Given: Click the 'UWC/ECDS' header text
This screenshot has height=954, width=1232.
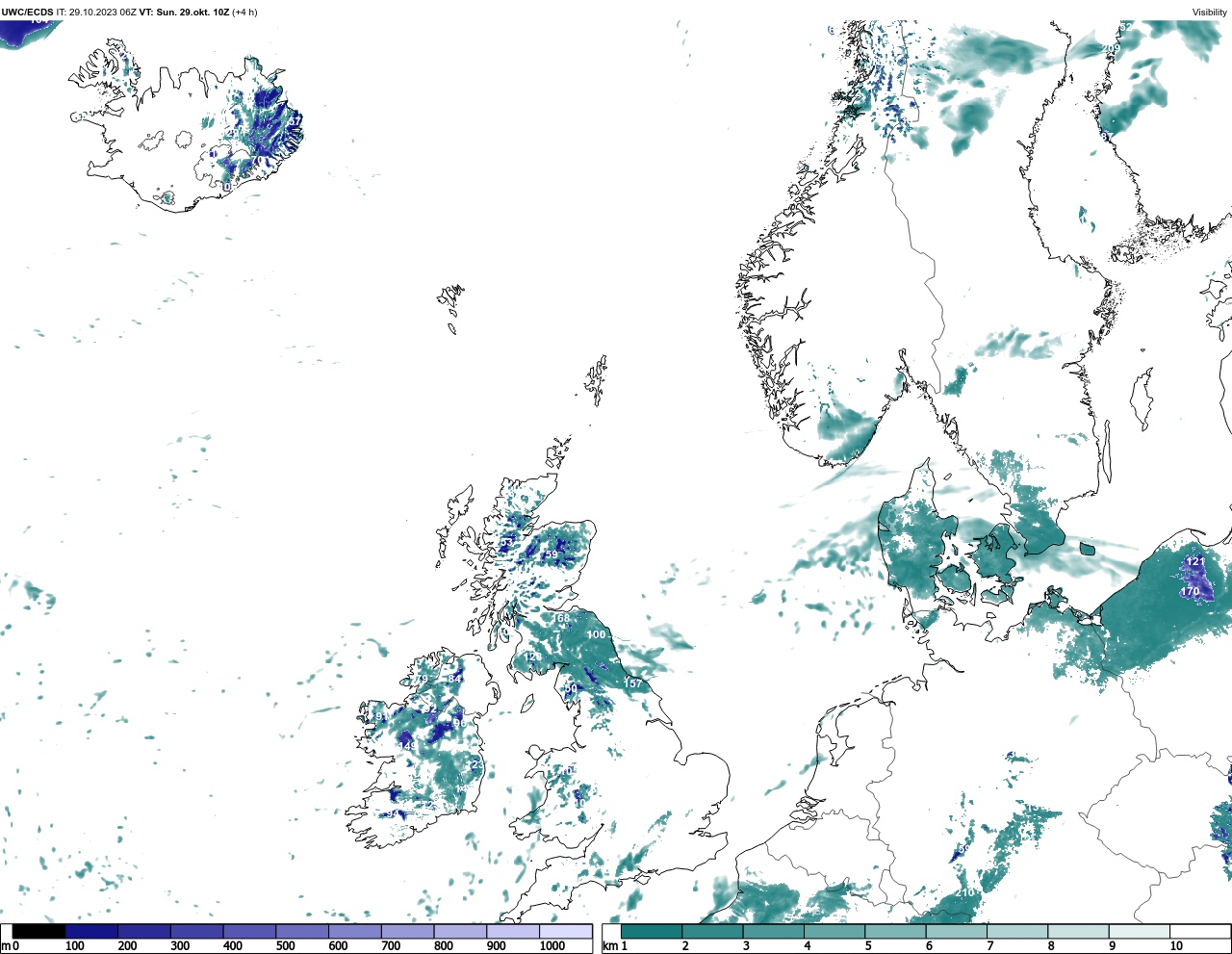Looking at the screenshot, I should 28,13.
